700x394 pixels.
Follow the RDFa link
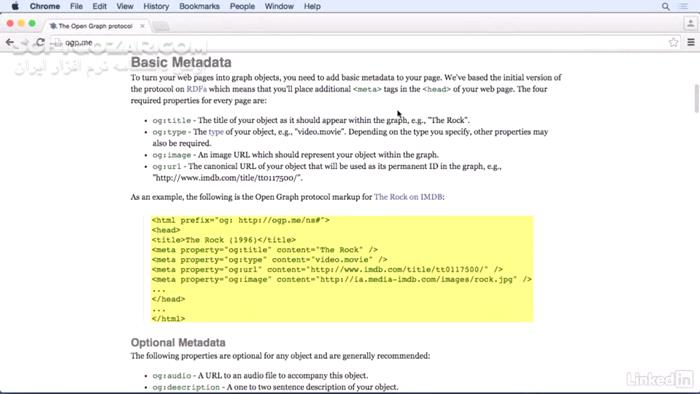(x=196, y=89)
